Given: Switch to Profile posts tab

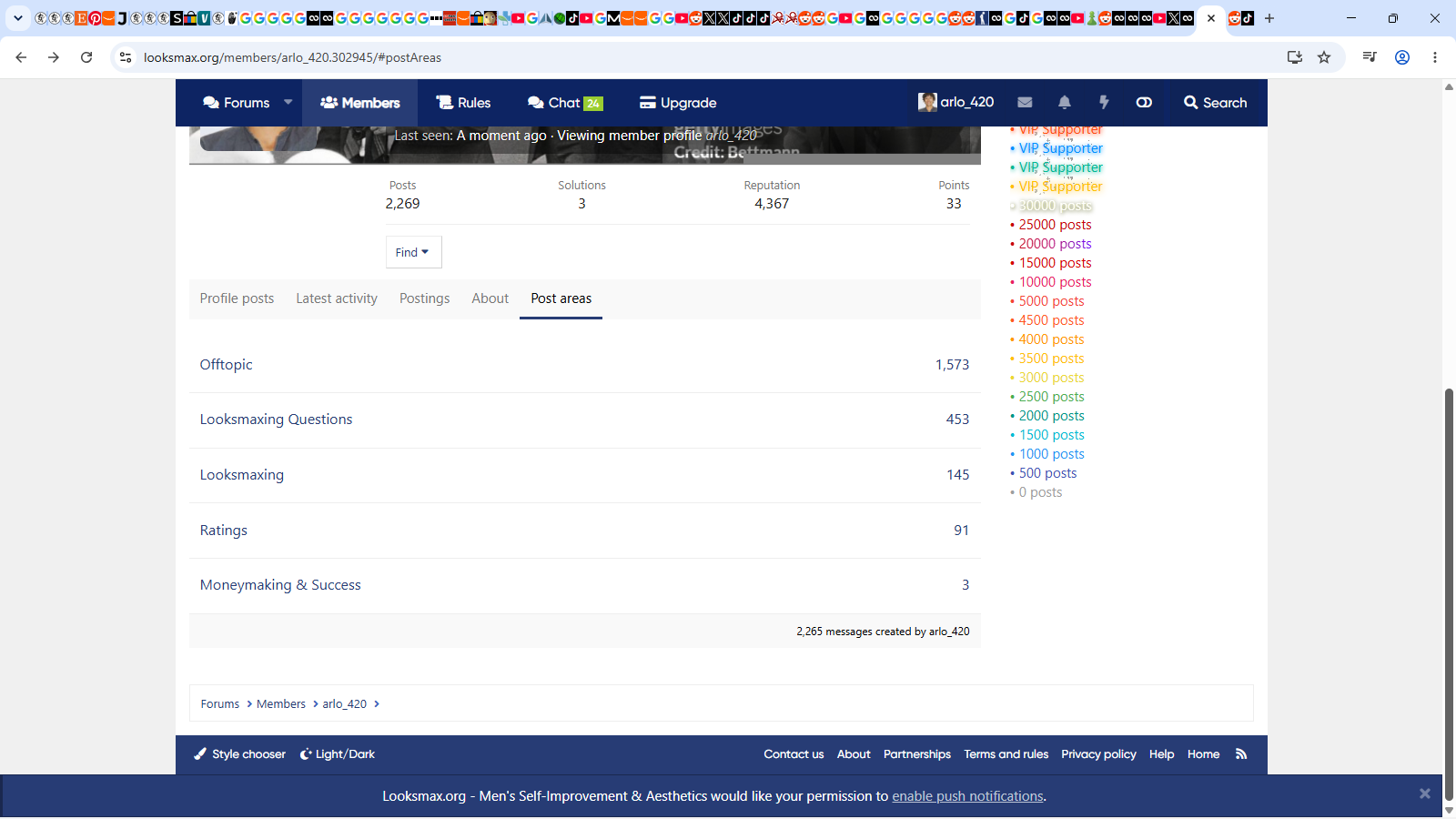Looking at the screenshot, I should tap(237, 298).
